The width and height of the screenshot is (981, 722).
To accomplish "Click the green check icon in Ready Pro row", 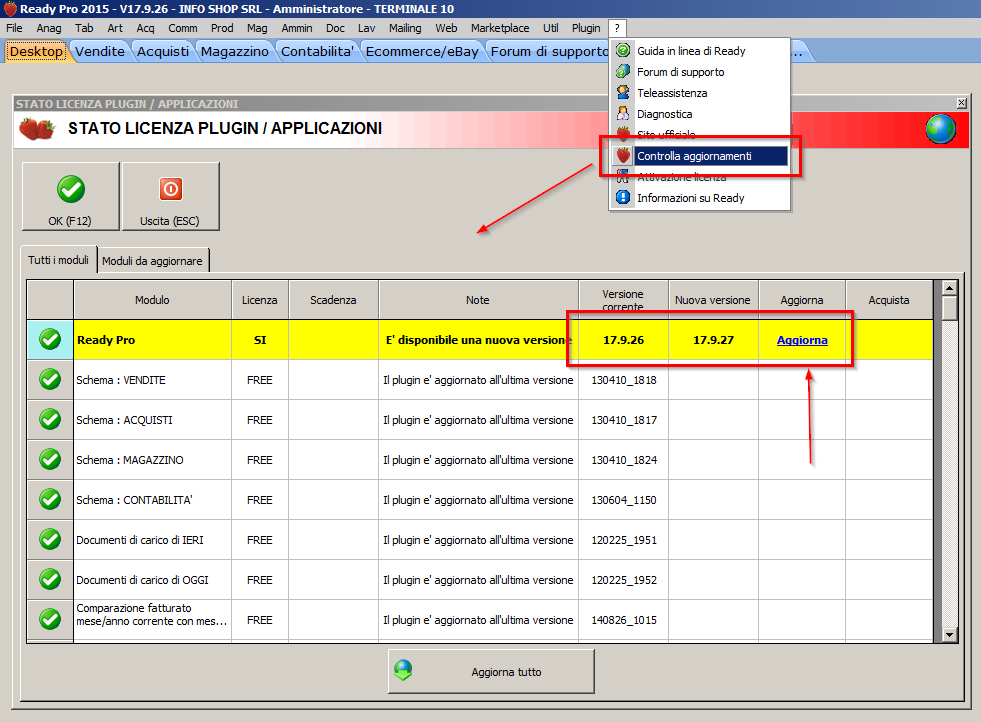I will (50, 340).
